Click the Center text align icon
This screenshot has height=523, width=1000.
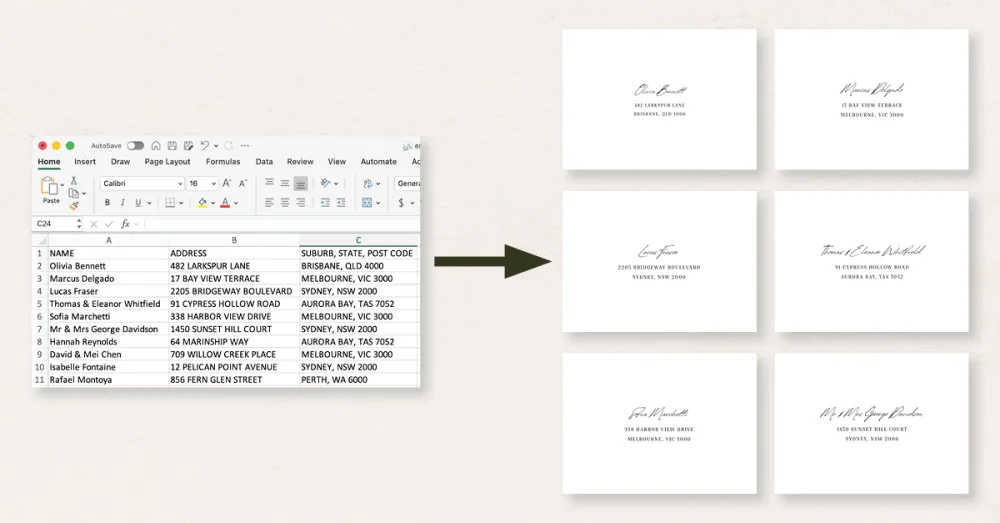(285, 203)
